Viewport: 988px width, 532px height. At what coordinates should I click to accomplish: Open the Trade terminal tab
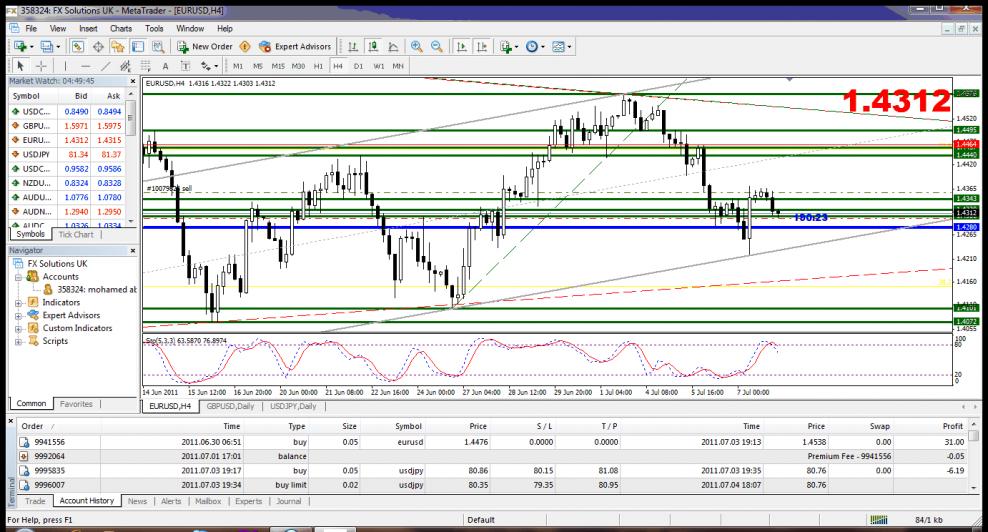tap(34, 500)
